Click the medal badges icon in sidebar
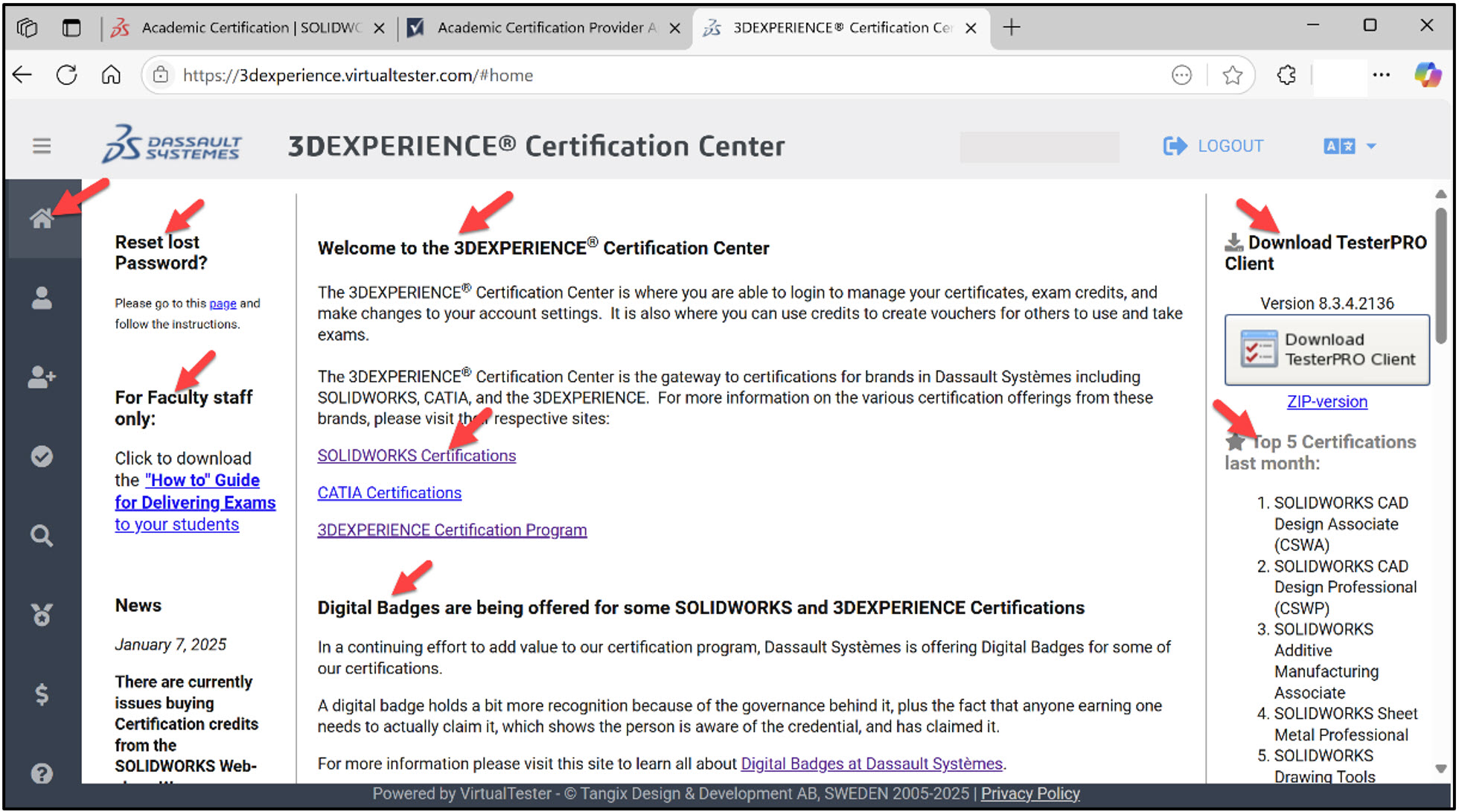1459x812 pixels. point(42,614)
